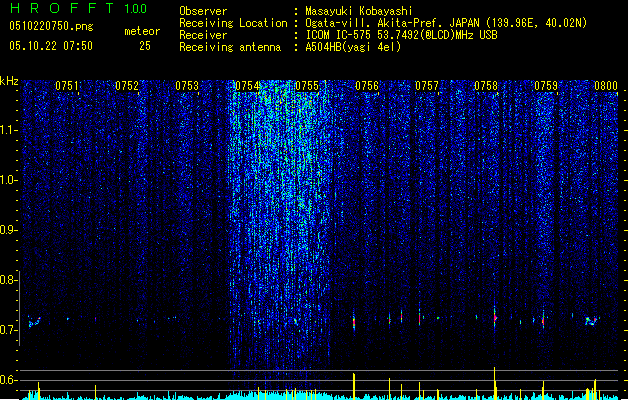
Task: Click the 0754 time marker
Action: [247, 86]
